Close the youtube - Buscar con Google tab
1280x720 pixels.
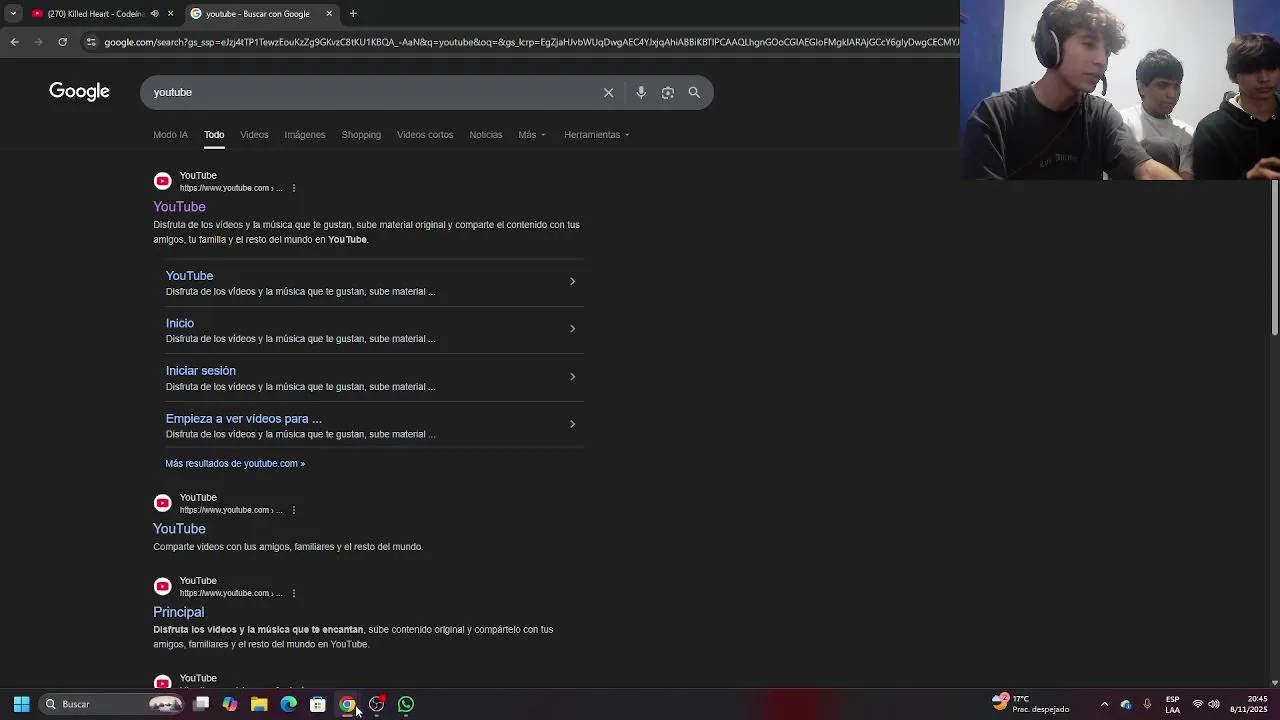click(x=329, y=14)
